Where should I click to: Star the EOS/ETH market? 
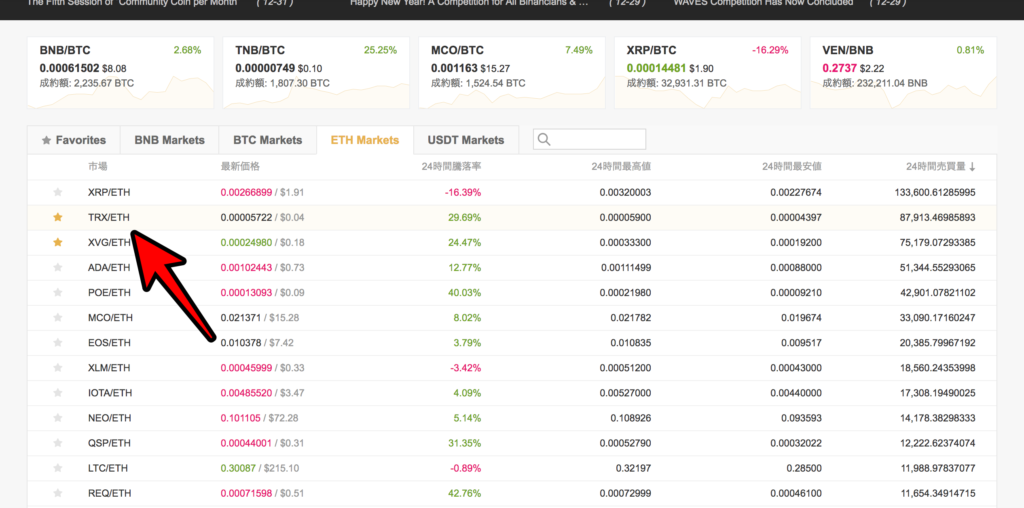click(x=57, y=343)
